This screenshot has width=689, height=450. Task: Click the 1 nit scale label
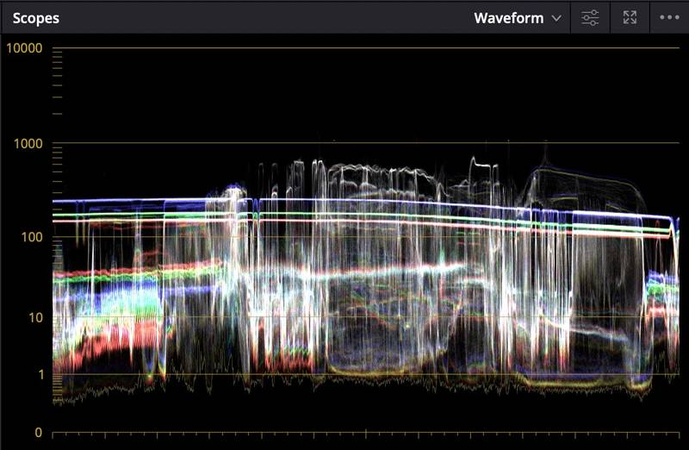[x=39, y=374]
